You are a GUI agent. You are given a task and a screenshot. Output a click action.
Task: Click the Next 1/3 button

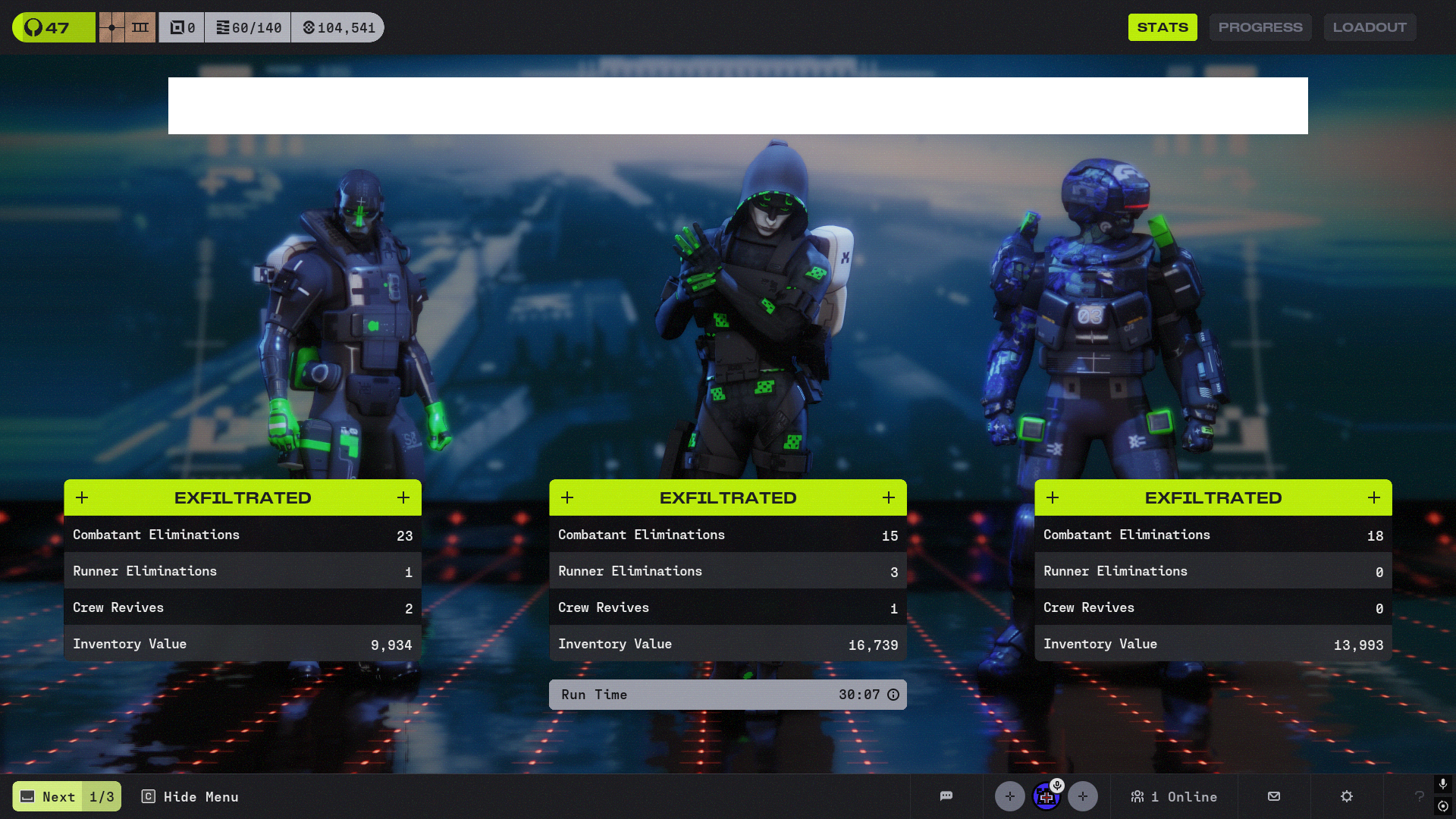[67, 796]
